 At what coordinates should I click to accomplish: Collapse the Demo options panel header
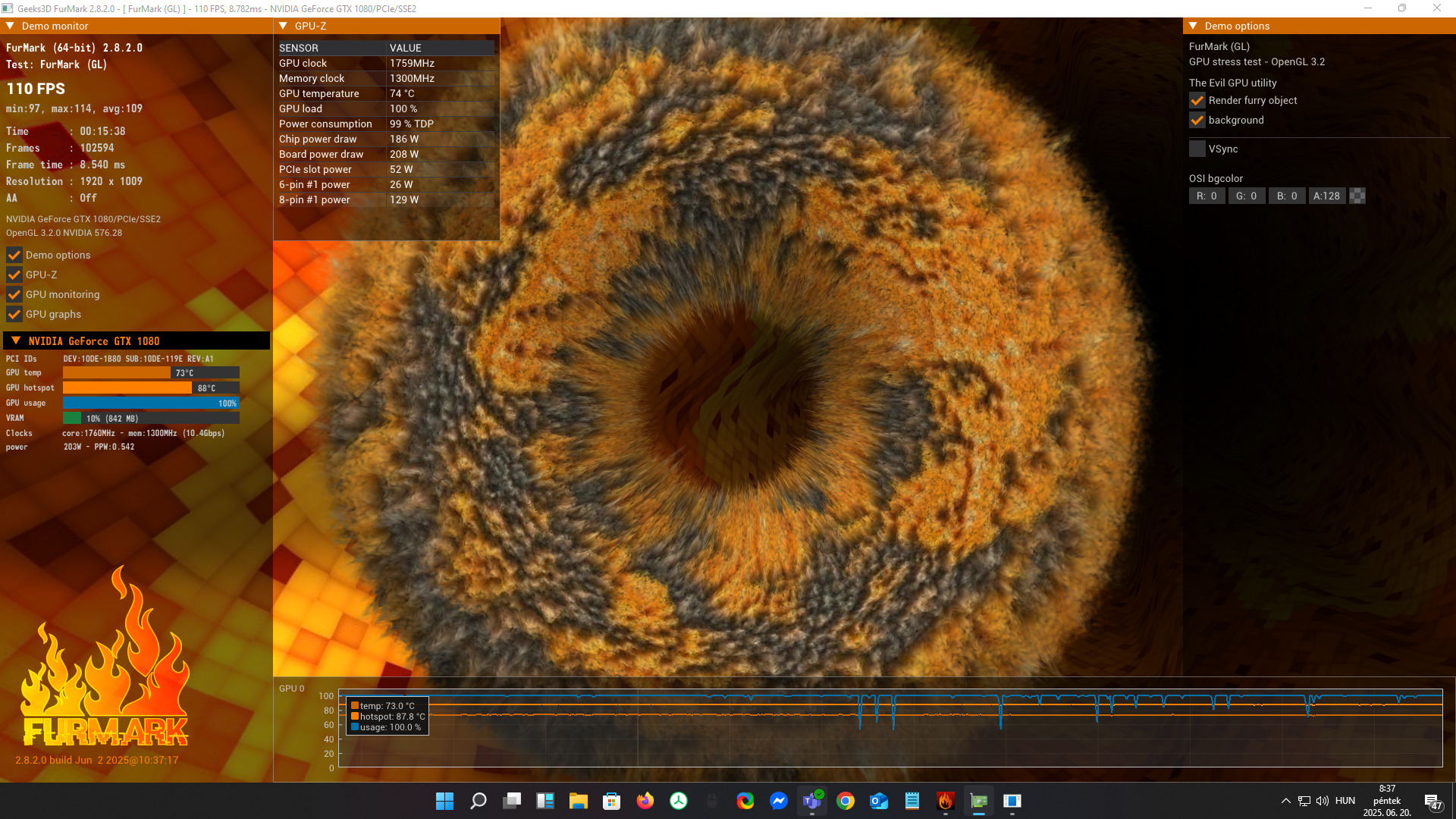[1194, 26]
